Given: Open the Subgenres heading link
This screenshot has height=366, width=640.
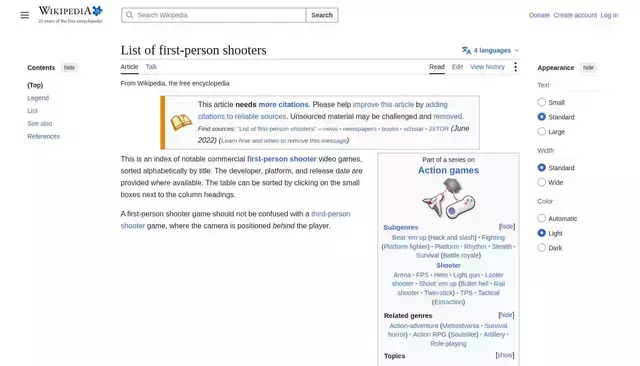Looking at the screenshot, I should (400, 227).
